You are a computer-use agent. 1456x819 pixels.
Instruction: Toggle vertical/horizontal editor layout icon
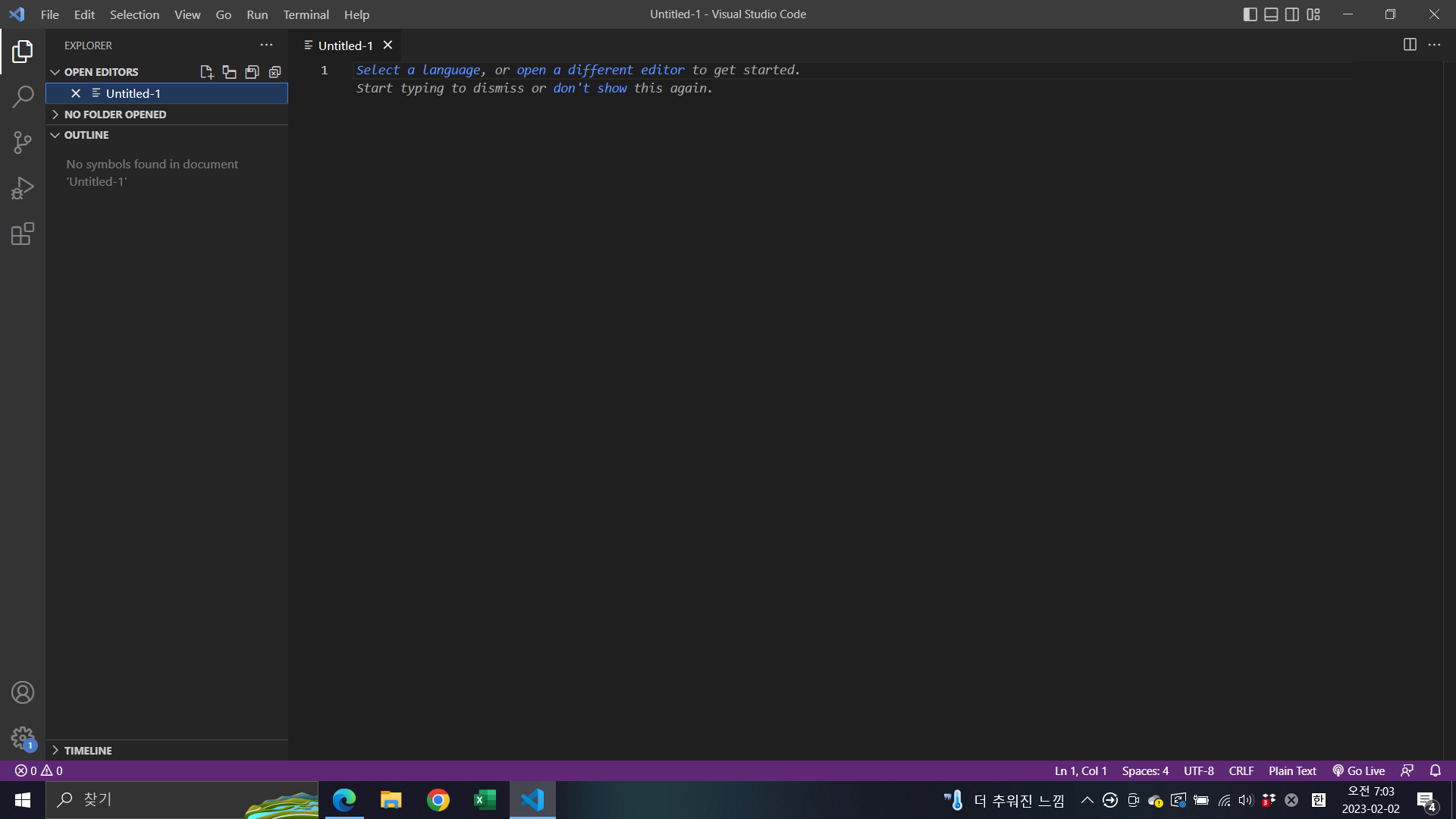coord(229,72)
